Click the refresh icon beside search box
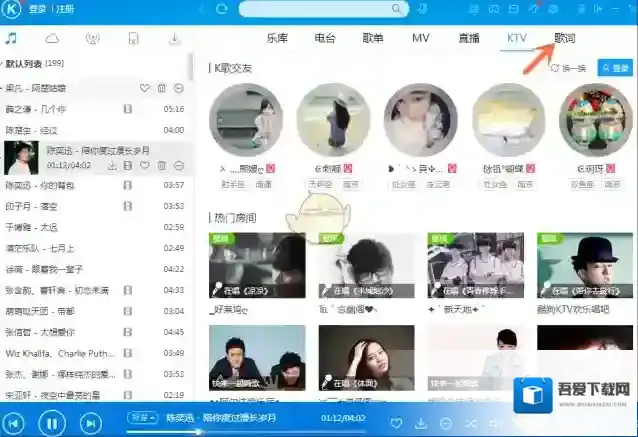 [222, 9]
